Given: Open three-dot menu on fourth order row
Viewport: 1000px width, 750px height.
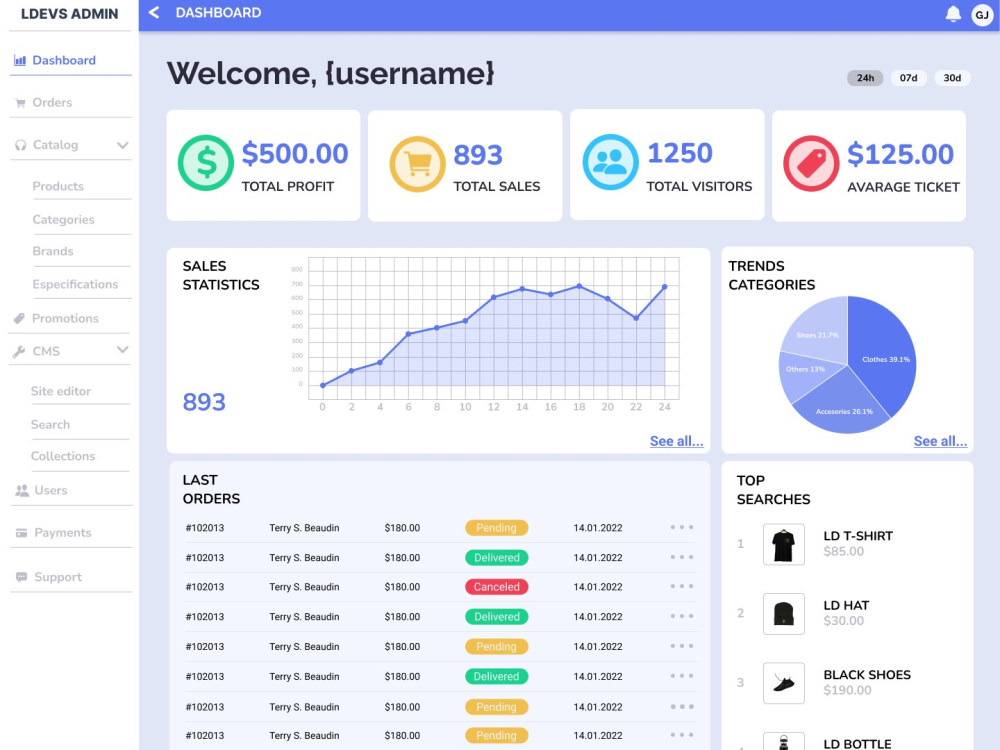Looking at the screenshot, I should tap(682, 616).
